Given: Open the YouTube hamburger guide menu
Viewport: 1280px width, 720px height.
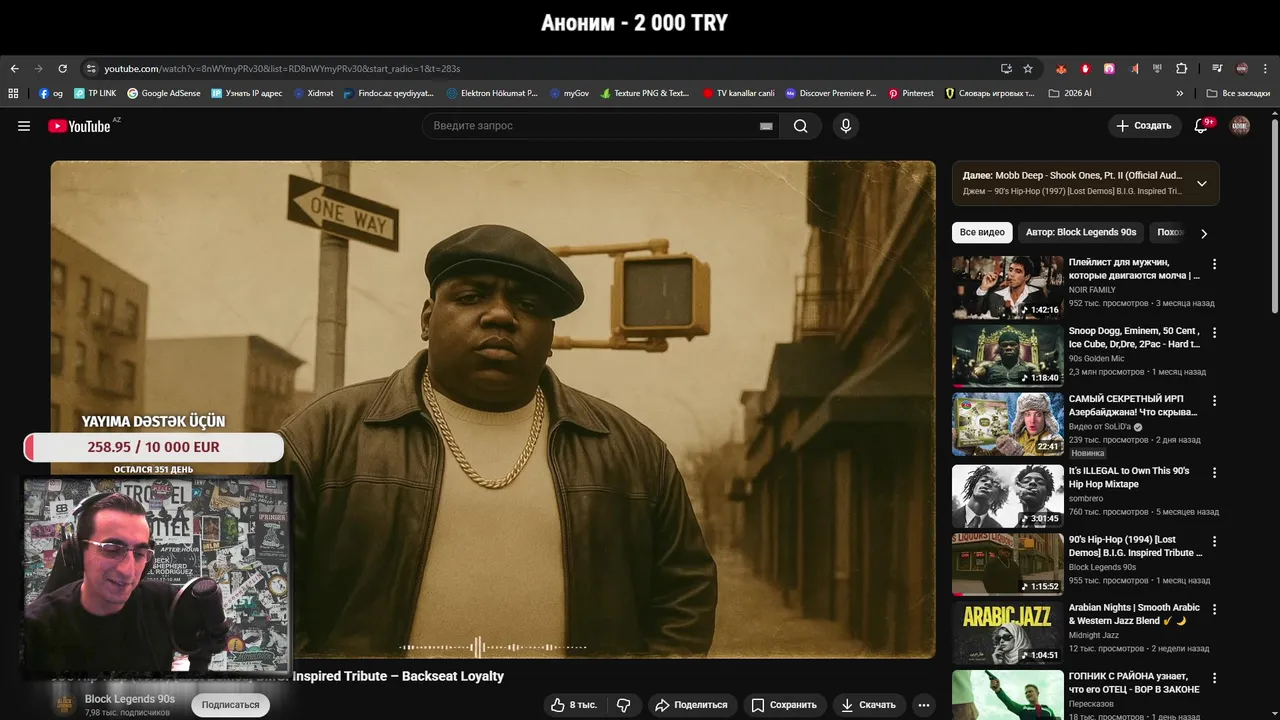Looking at the screenshot, I should pyautogui.click(x=24, y=126).
